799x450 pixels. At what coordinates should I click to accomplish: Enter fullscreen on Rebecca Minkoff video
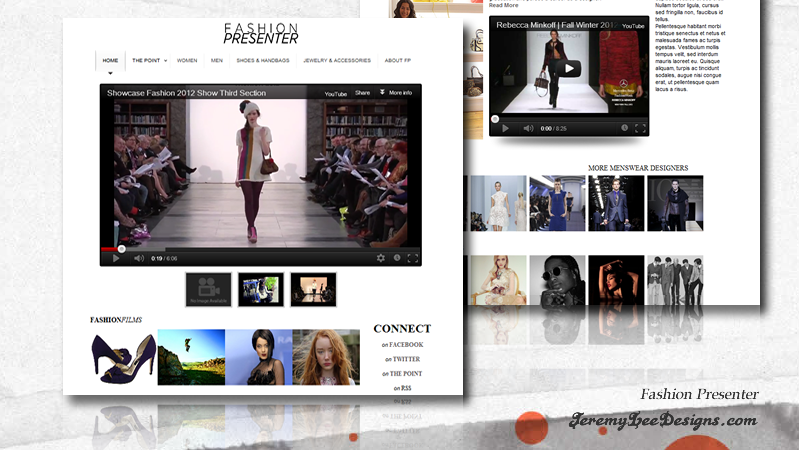(x=640, y=128)
